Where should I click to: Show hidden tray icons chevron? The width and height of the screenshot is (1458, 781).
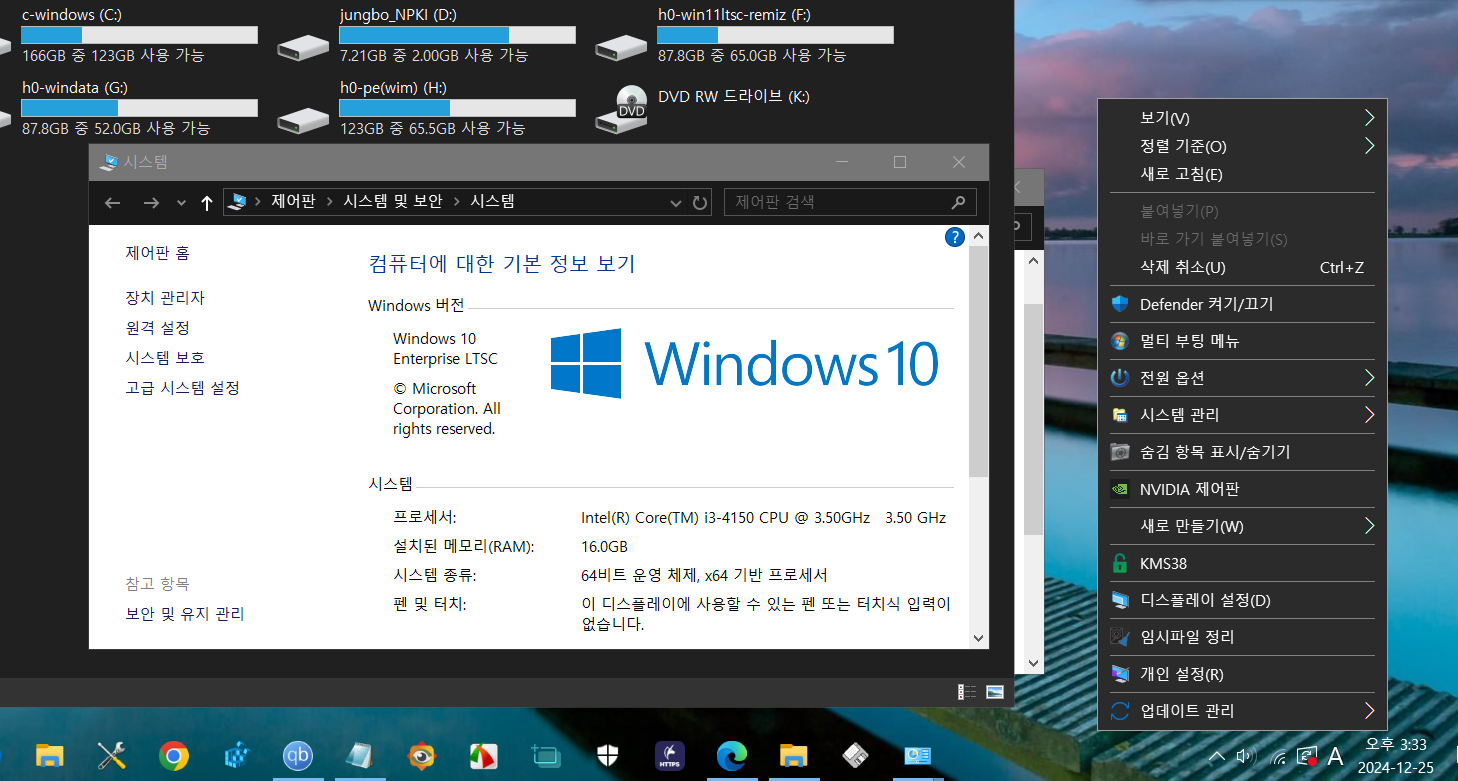click(1217, 756)
